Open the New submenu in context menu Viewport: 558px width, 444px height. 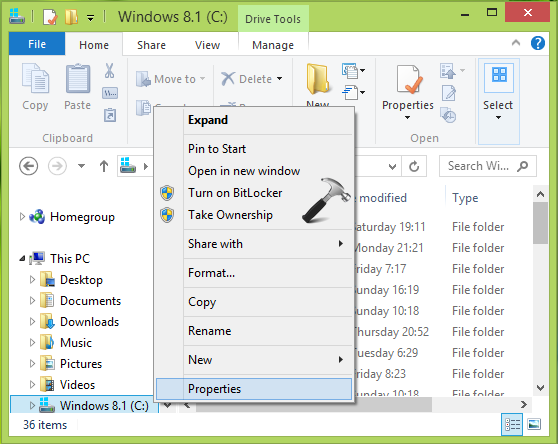(x=254, y=360)
